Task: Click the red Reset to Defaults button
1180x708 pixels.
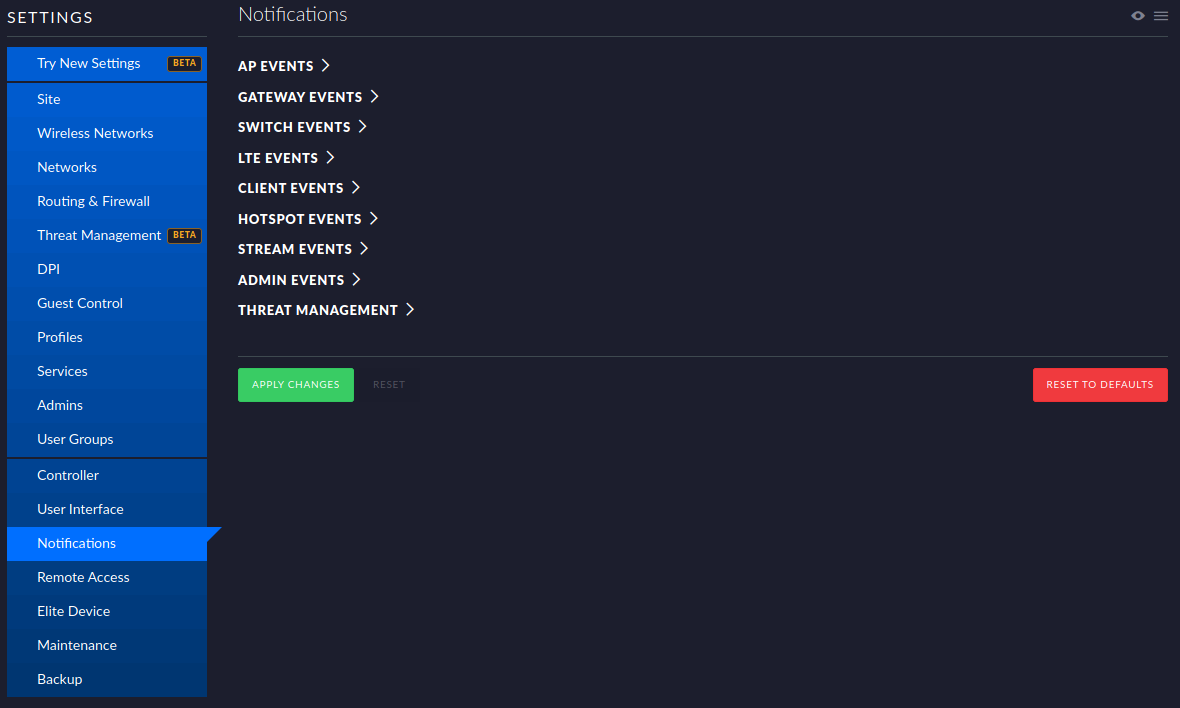Action: click(1099, 384)
